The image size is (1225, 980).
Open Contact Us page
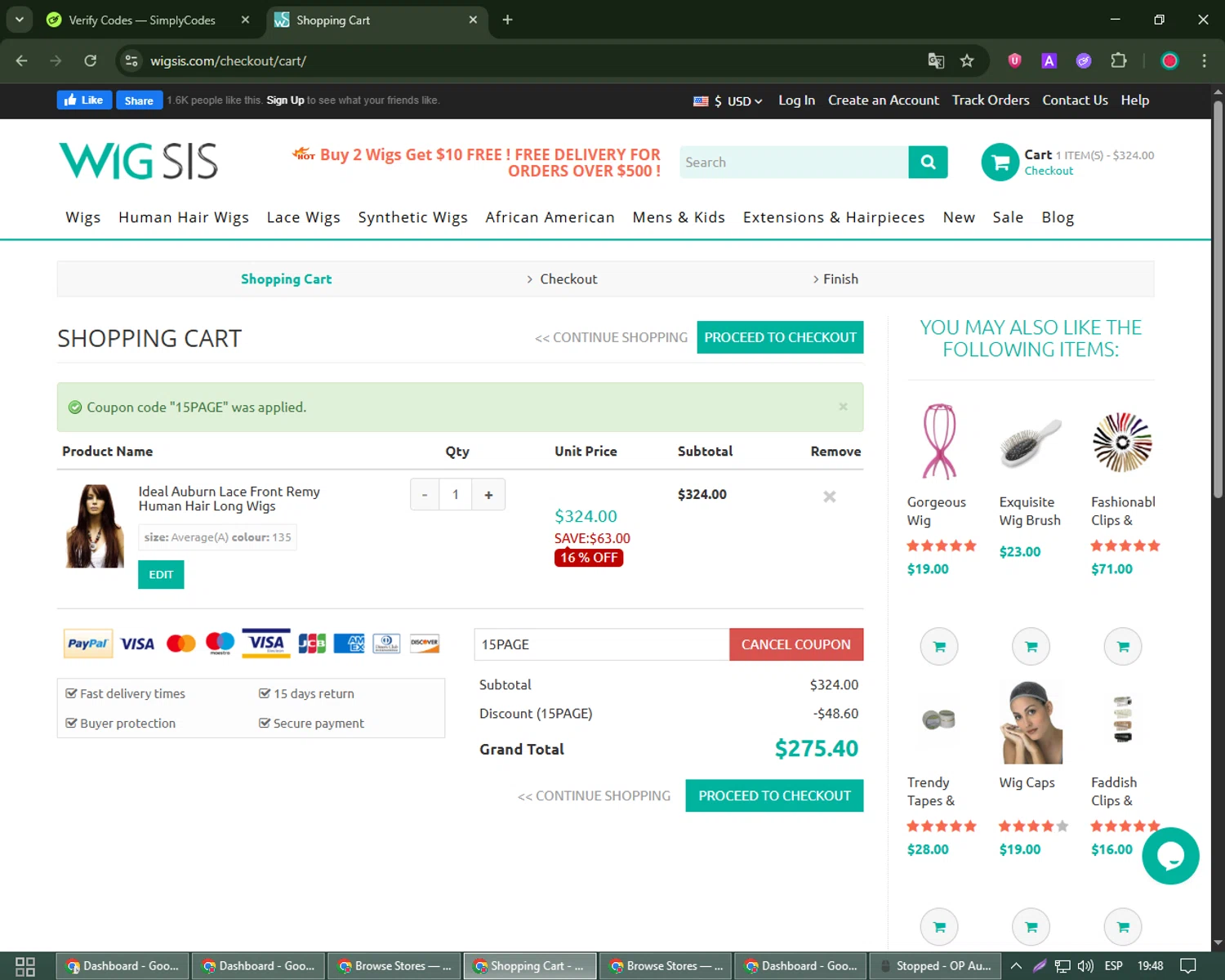click(x=1075, y=100)
